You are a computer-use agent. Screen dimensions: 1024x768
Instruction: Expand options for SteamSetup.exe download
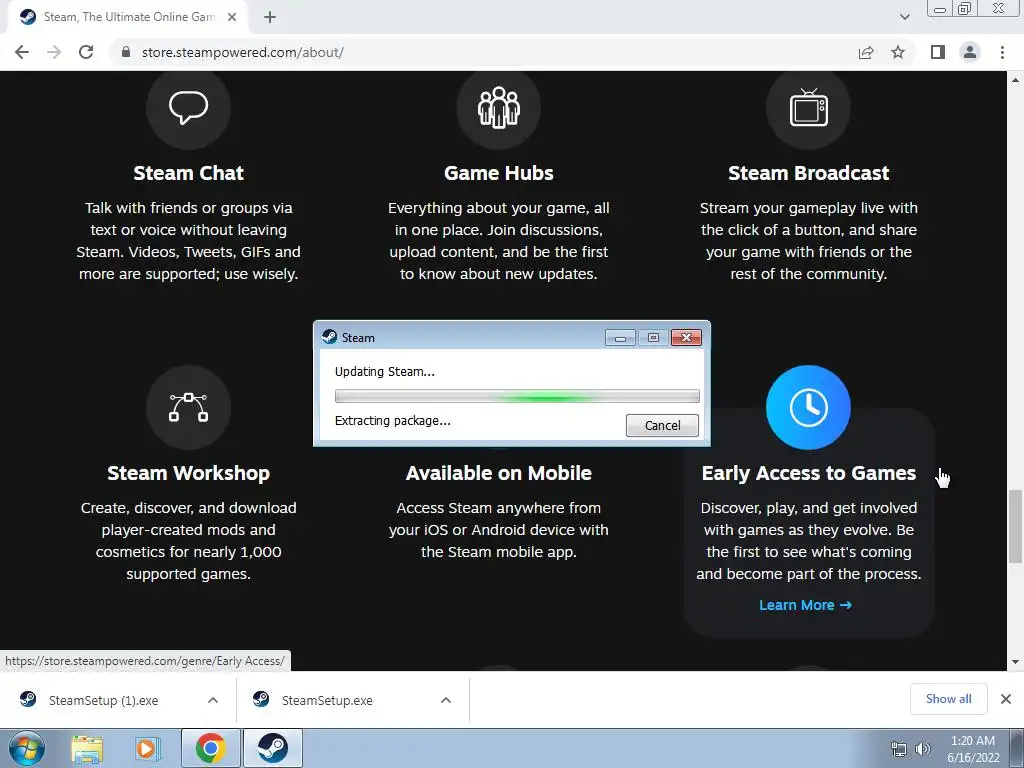[446, 700]
